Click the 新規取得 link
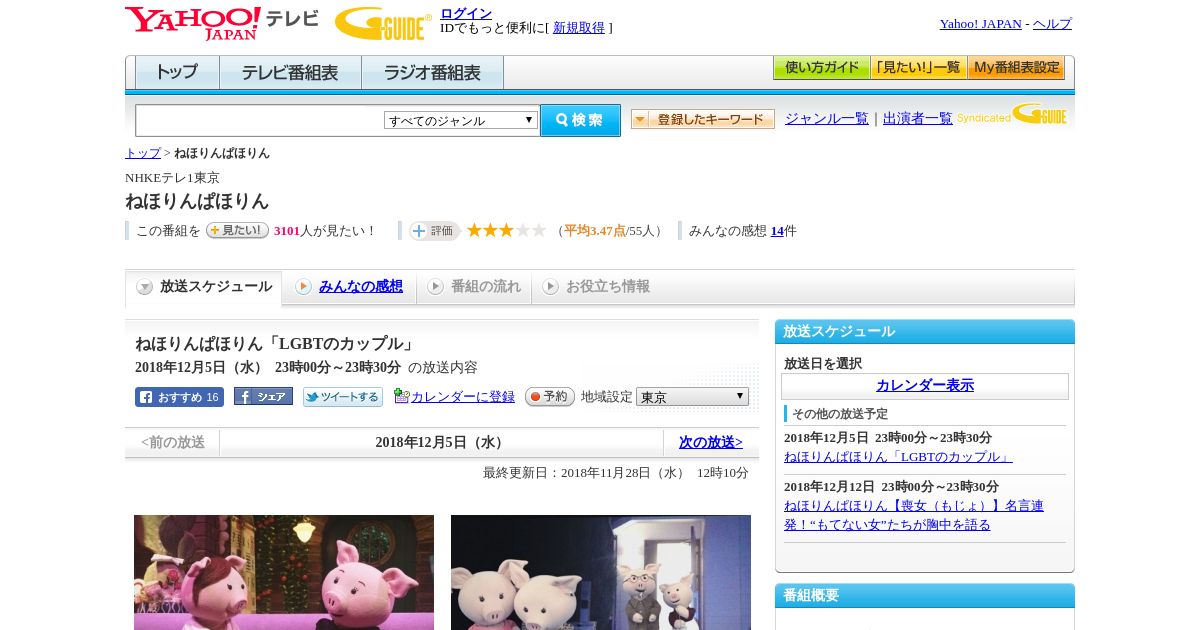This screenshot has height=630, width=1200. coord(579,28)
